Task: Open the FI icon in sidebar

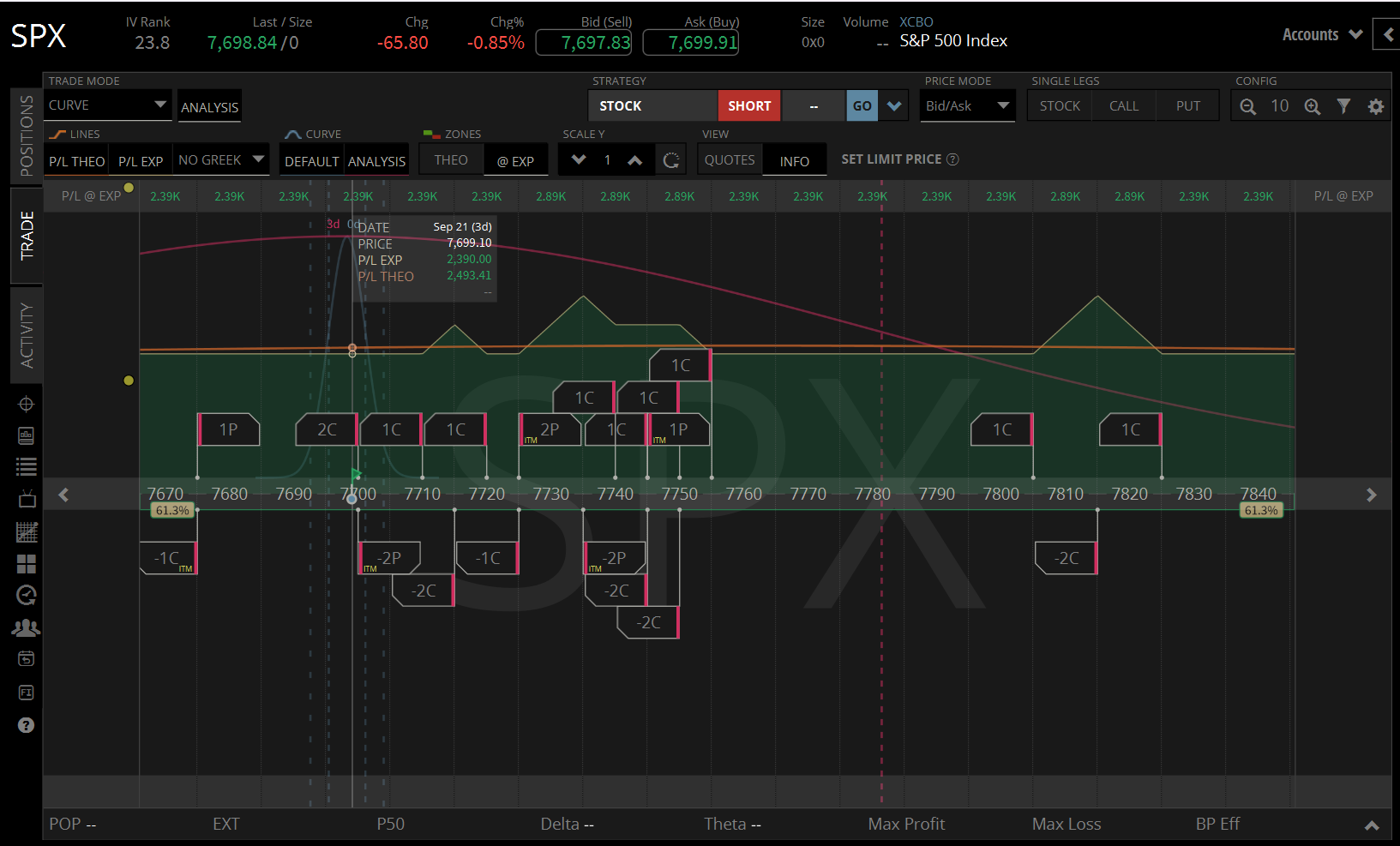Action: [26, 693]
